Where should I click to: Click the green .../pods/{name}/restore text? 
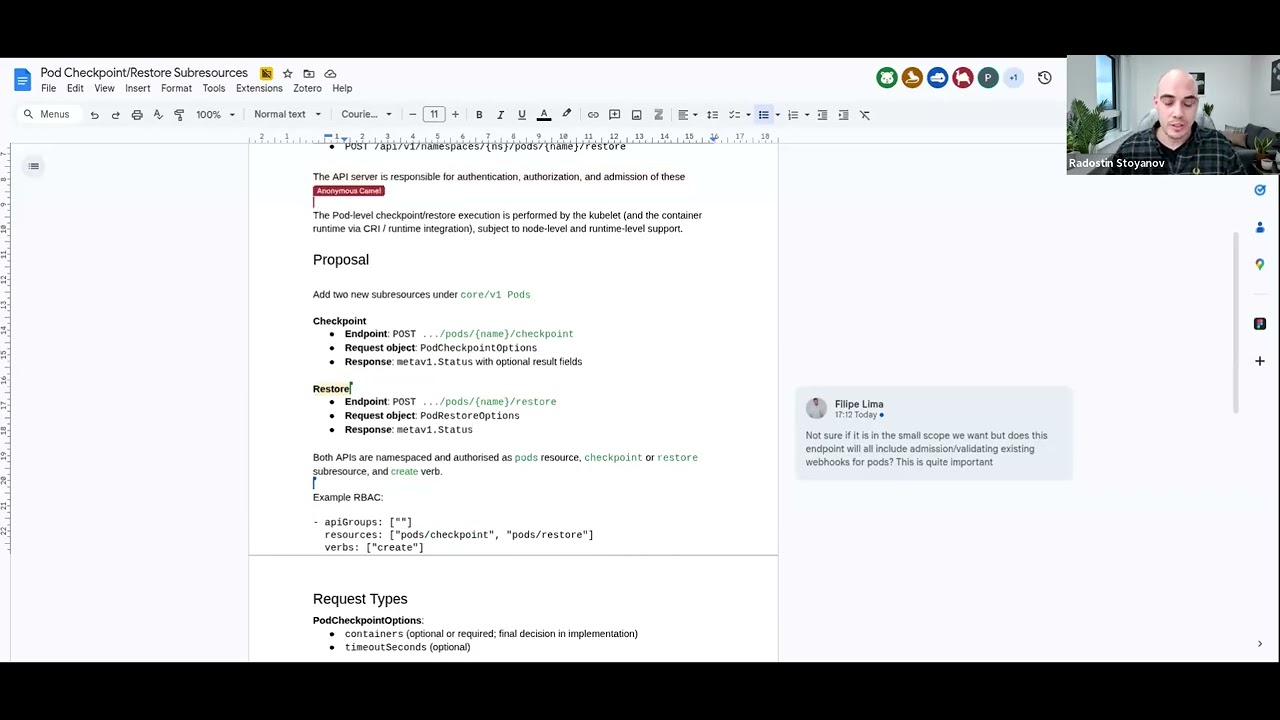489,402
